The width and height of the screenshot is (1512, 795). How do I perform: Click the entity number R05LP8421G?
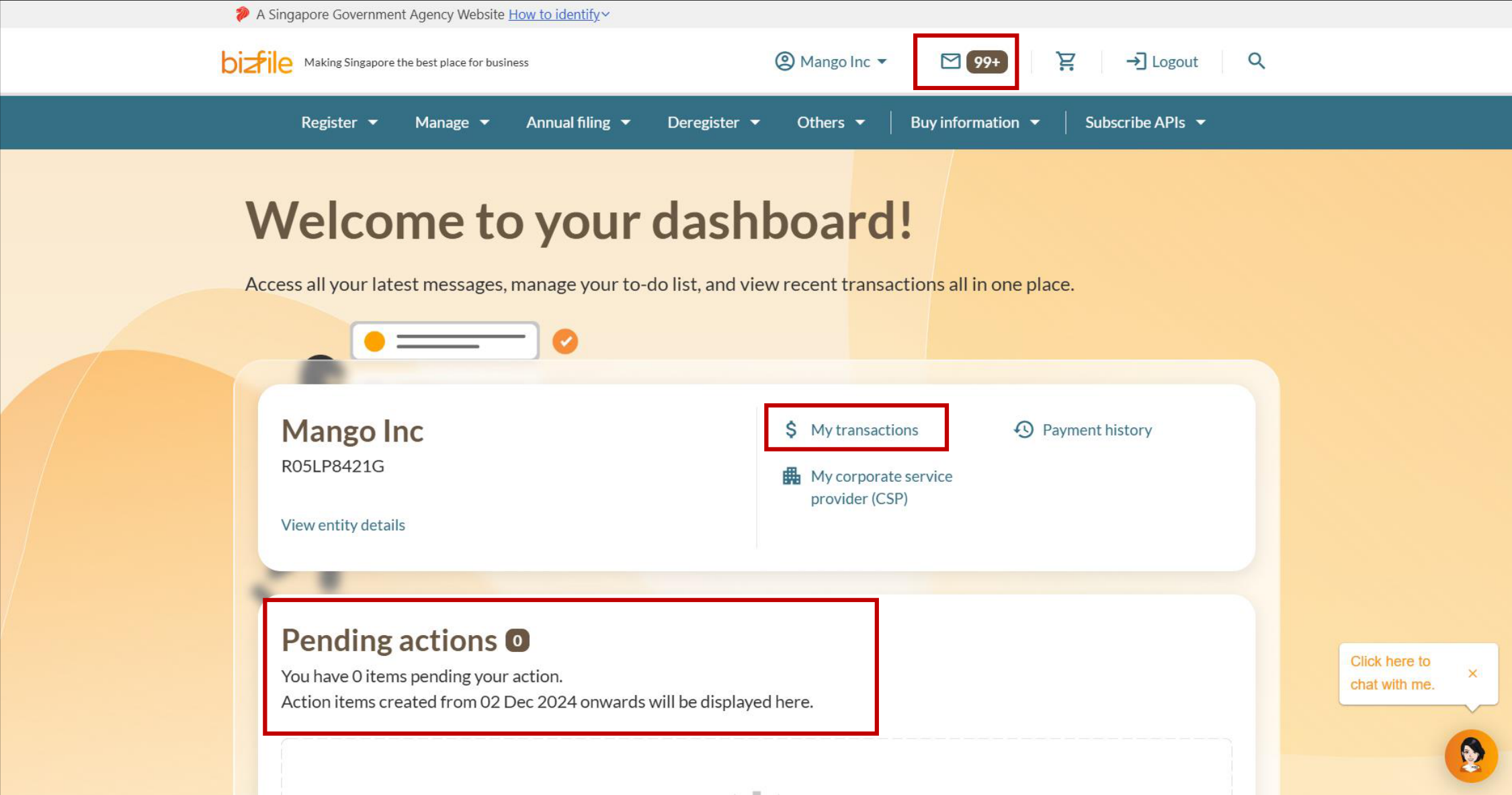pyautogui.click(x=333, y=466)
